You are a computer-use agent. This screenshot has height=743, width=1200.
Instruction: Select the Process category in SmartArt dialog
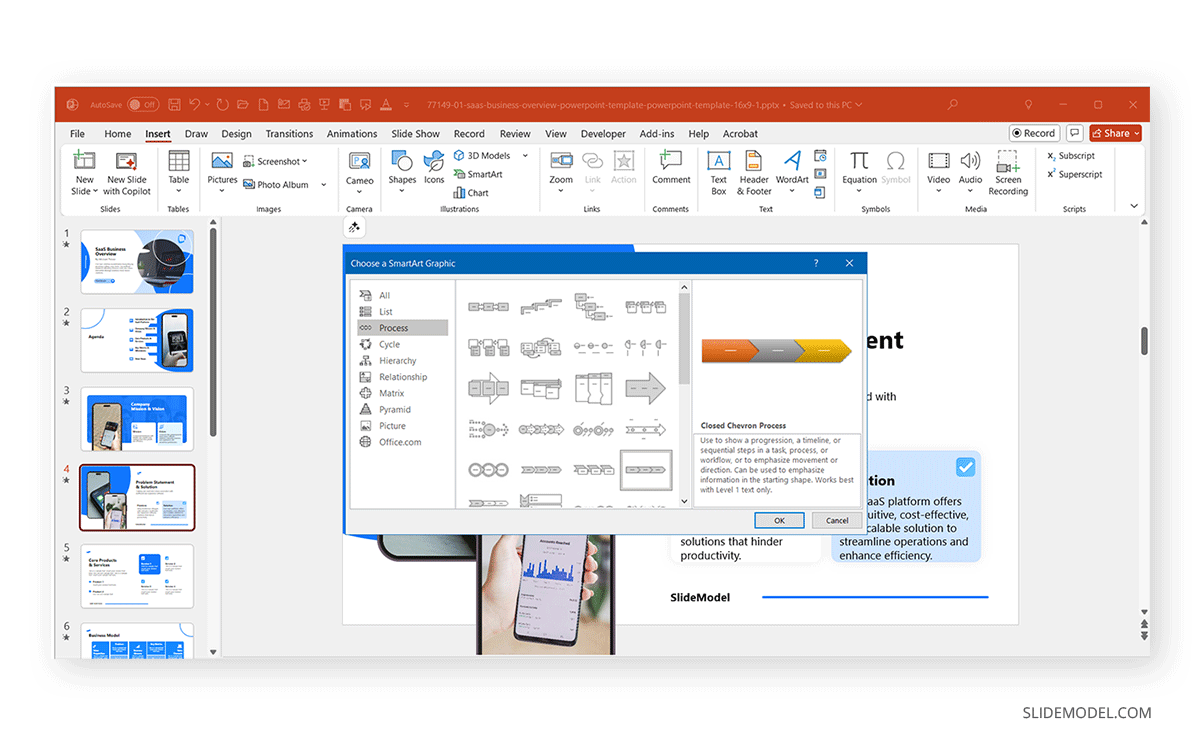(x=396, y=327)
